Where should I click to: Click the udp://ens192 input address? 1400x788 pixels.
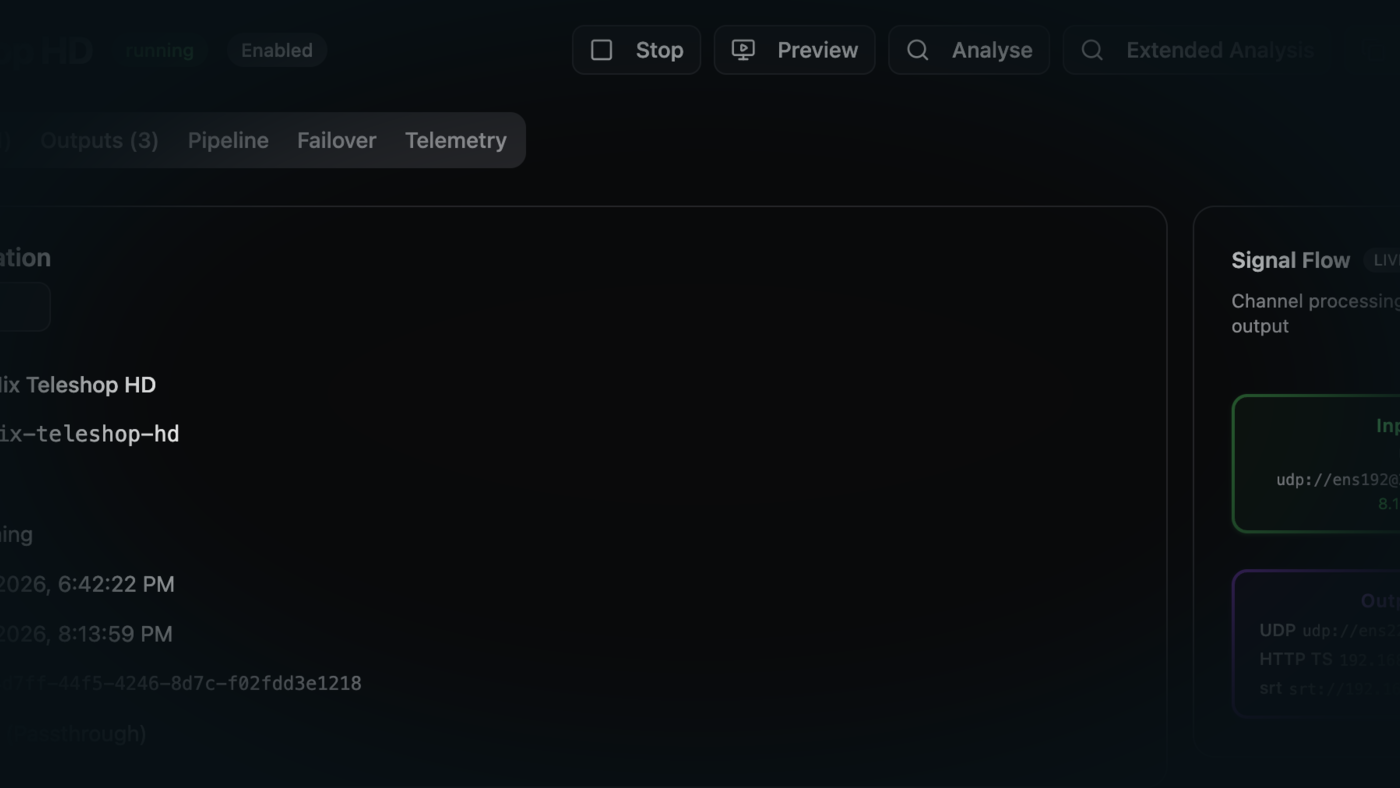click(1336, 480)
